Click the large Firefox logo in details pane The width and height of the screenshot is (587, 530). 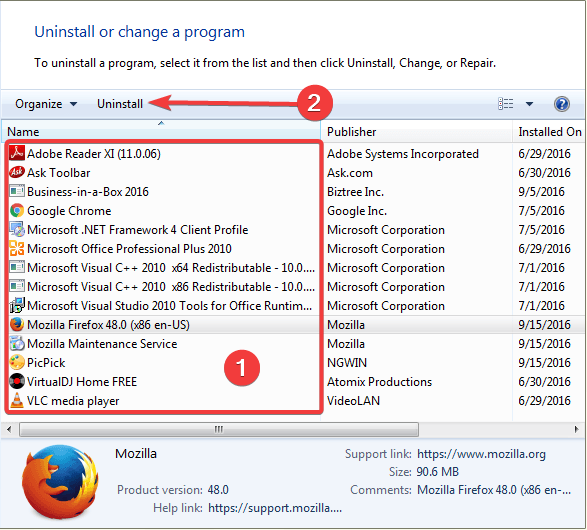pyautogui.click(x=60, y=482)
